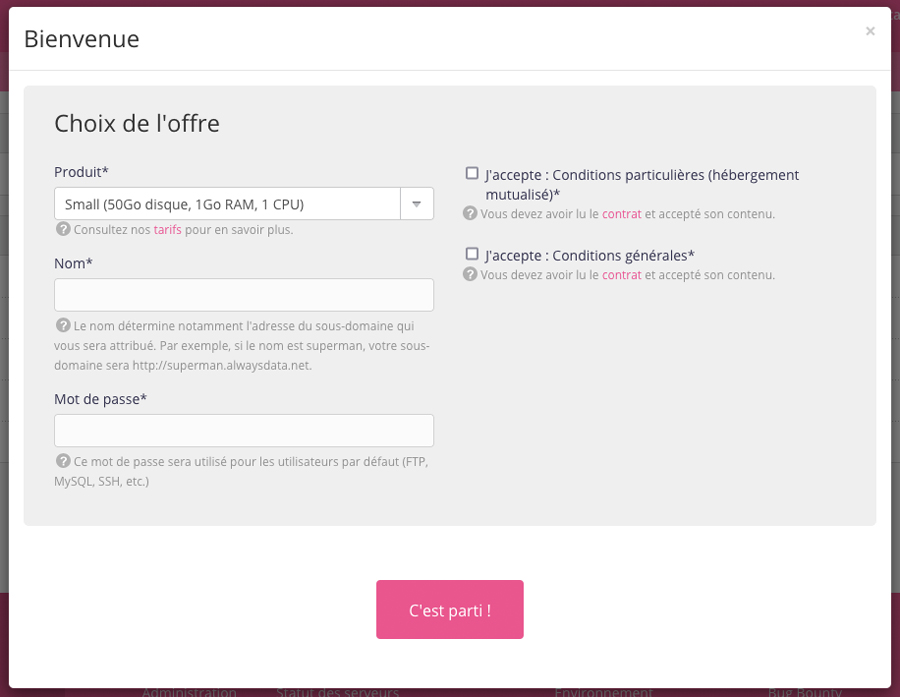Focus the Nom input field

click(x=244, y=295)
